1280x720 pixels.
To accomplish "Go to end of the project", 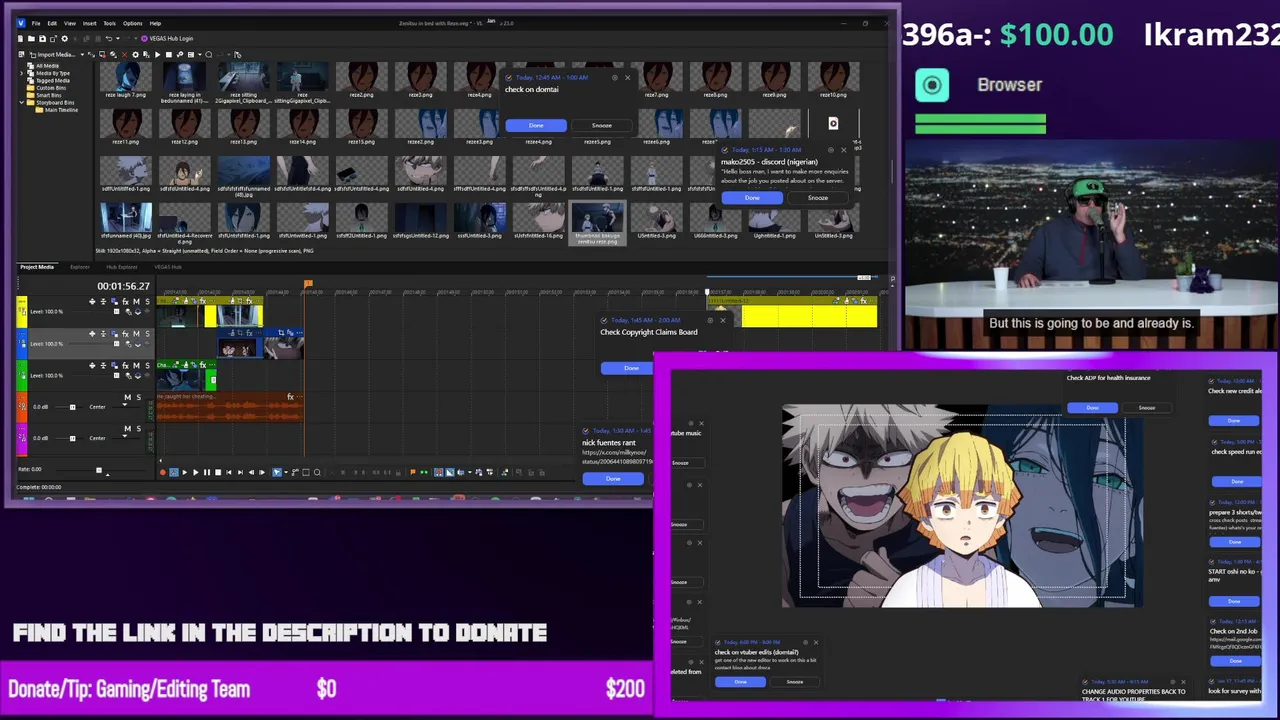I will point(240,472).
